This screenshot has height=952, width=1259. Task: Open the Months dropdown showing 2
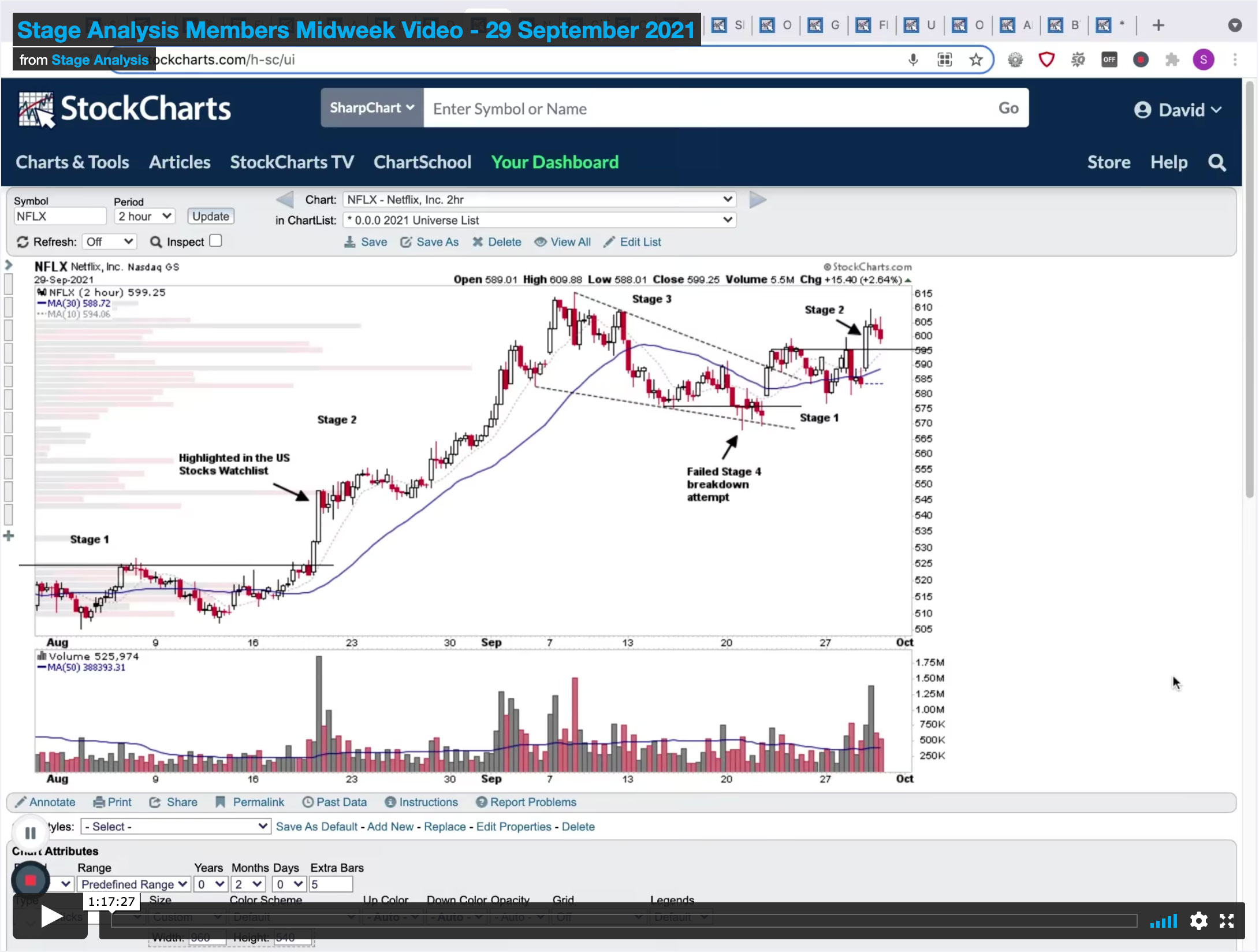[x=248, y=884]
